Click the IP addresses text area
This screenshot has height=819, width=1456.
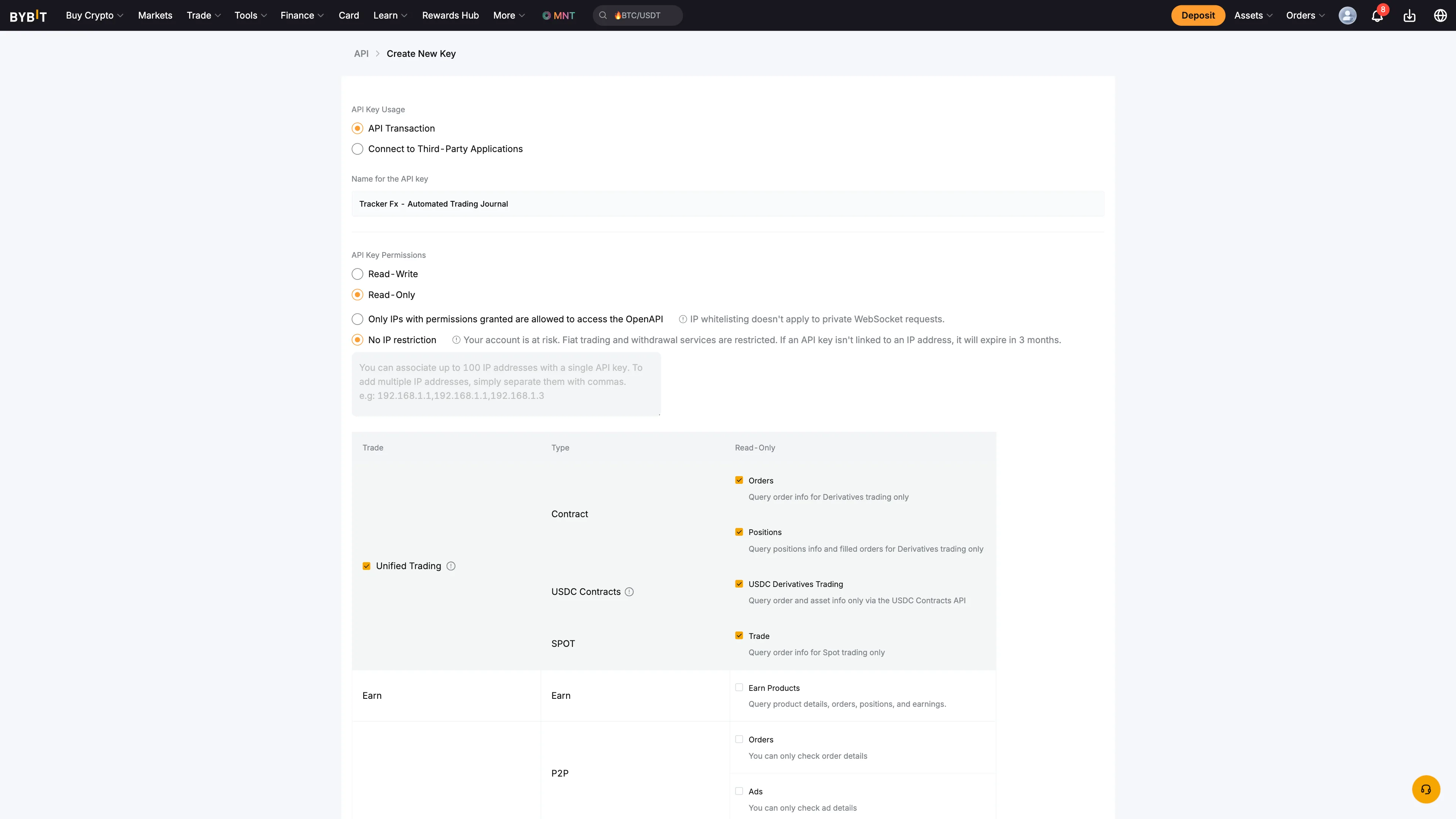506,384
